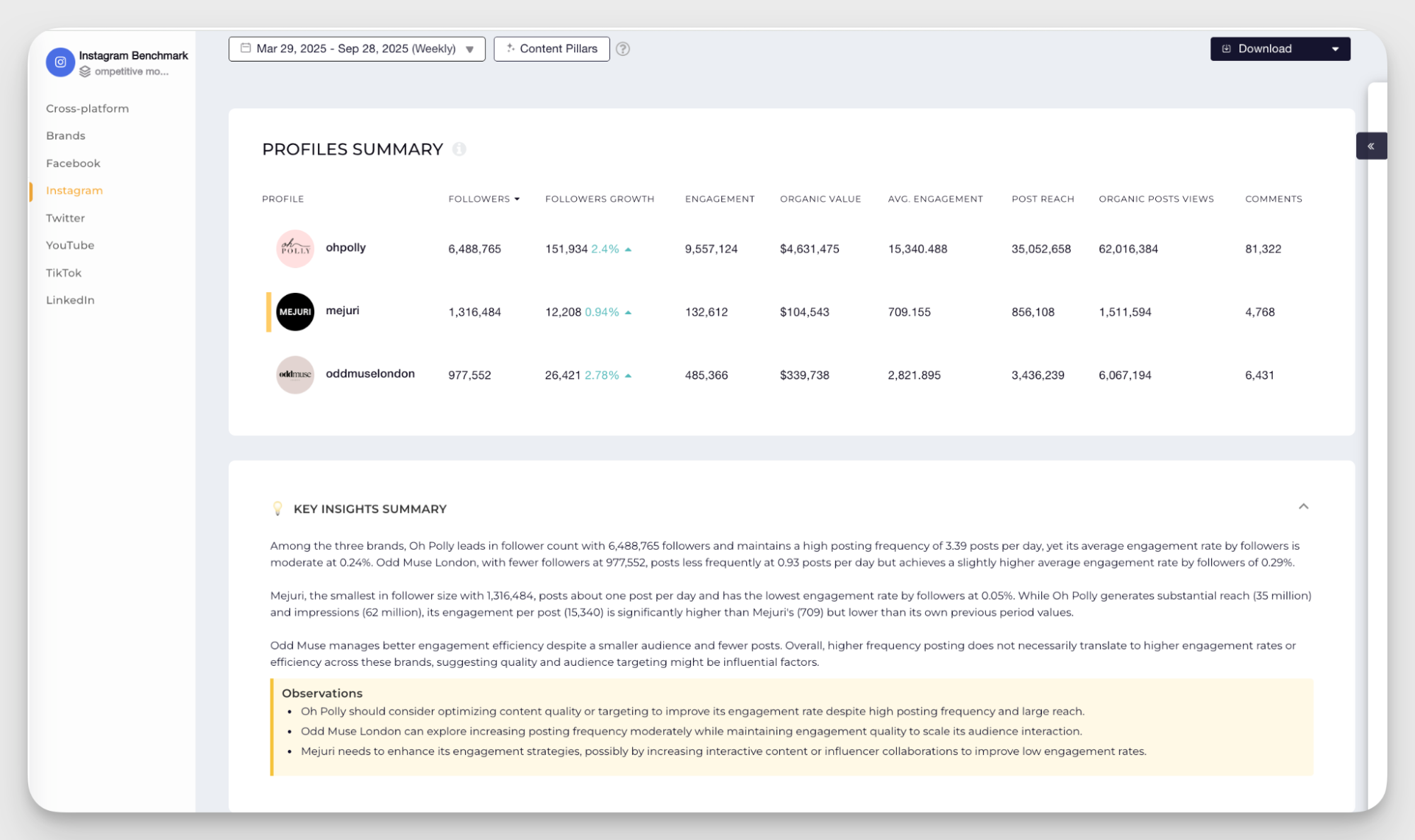Expand the Download dropdown arrow

pyautogui.click(x=1335, y=49)
